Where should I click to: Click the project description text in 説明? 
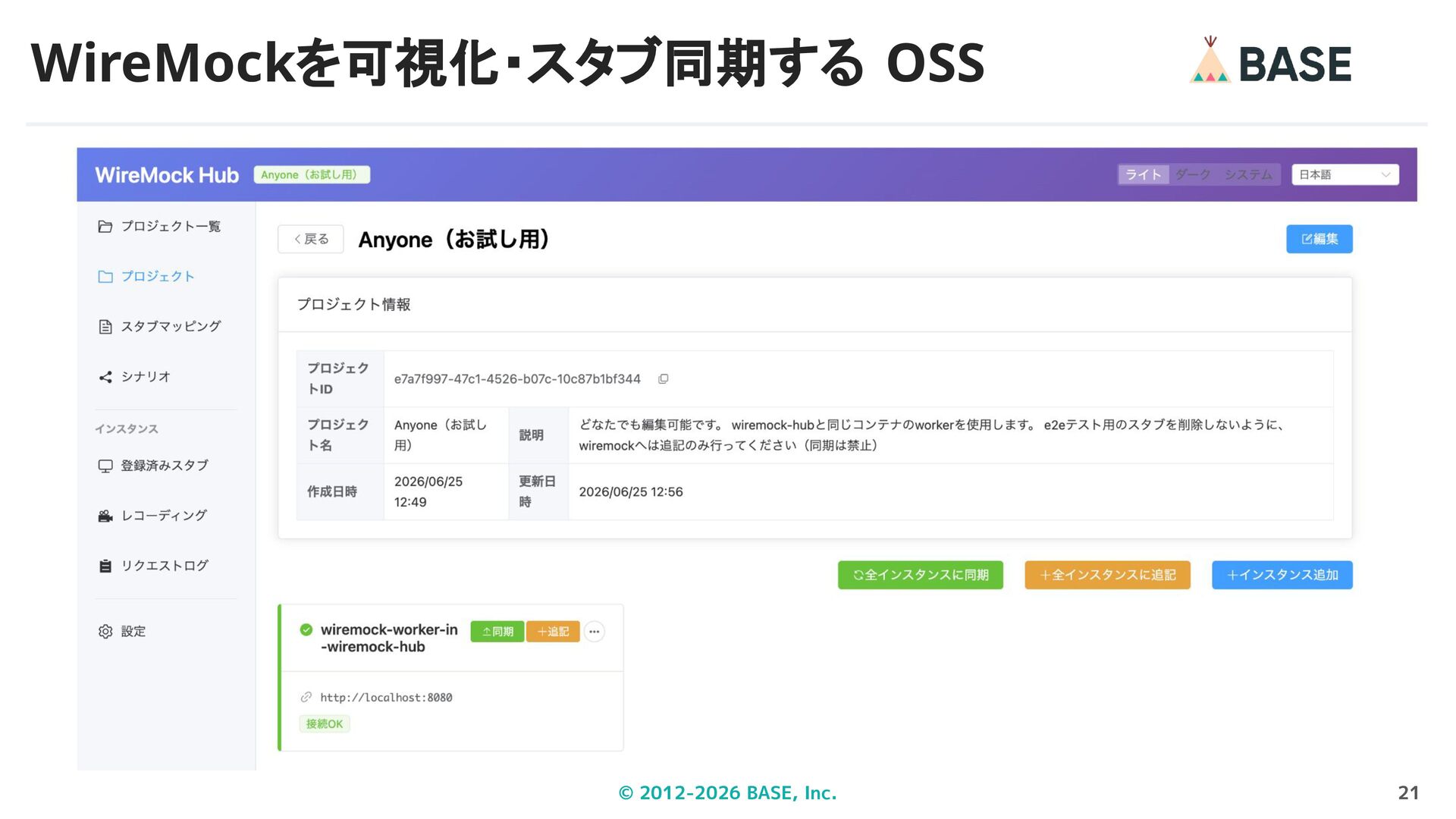coord(931,435)
